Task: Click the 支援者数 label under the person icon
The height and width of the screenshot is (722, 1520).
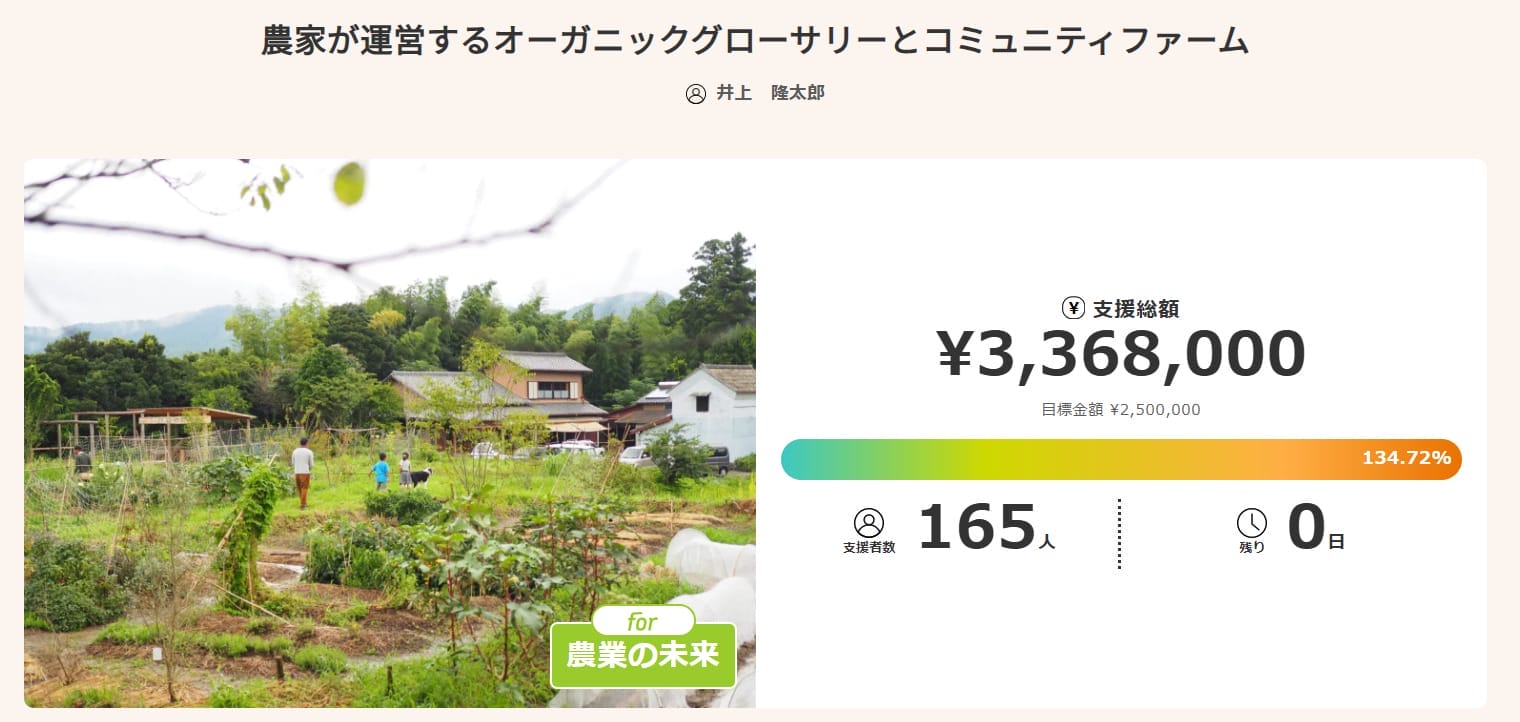Action: pos(869,548)
